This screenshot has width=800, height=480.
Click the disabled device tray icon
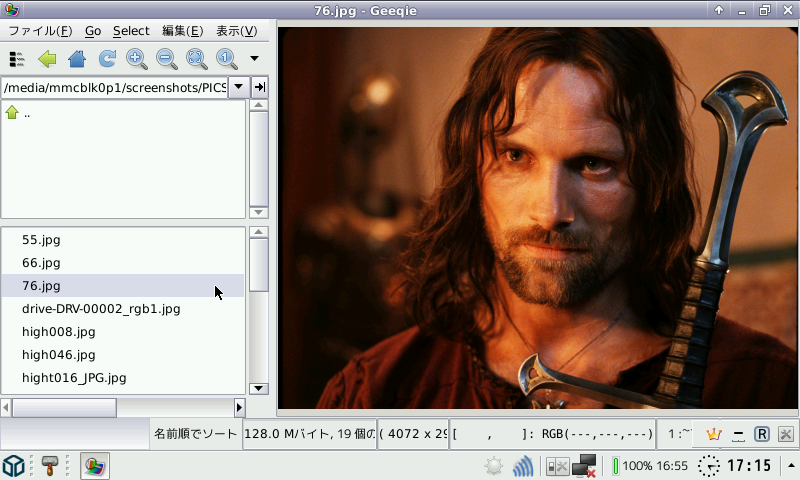click(x=557, y=466)
